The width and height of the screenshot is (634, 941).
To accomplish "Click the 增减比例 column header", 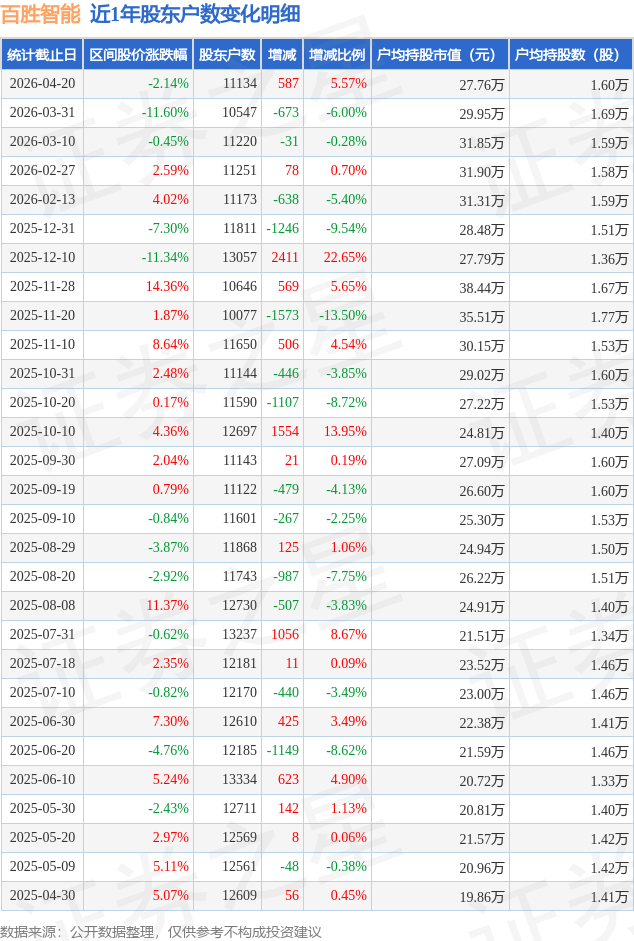I will 337,55.
